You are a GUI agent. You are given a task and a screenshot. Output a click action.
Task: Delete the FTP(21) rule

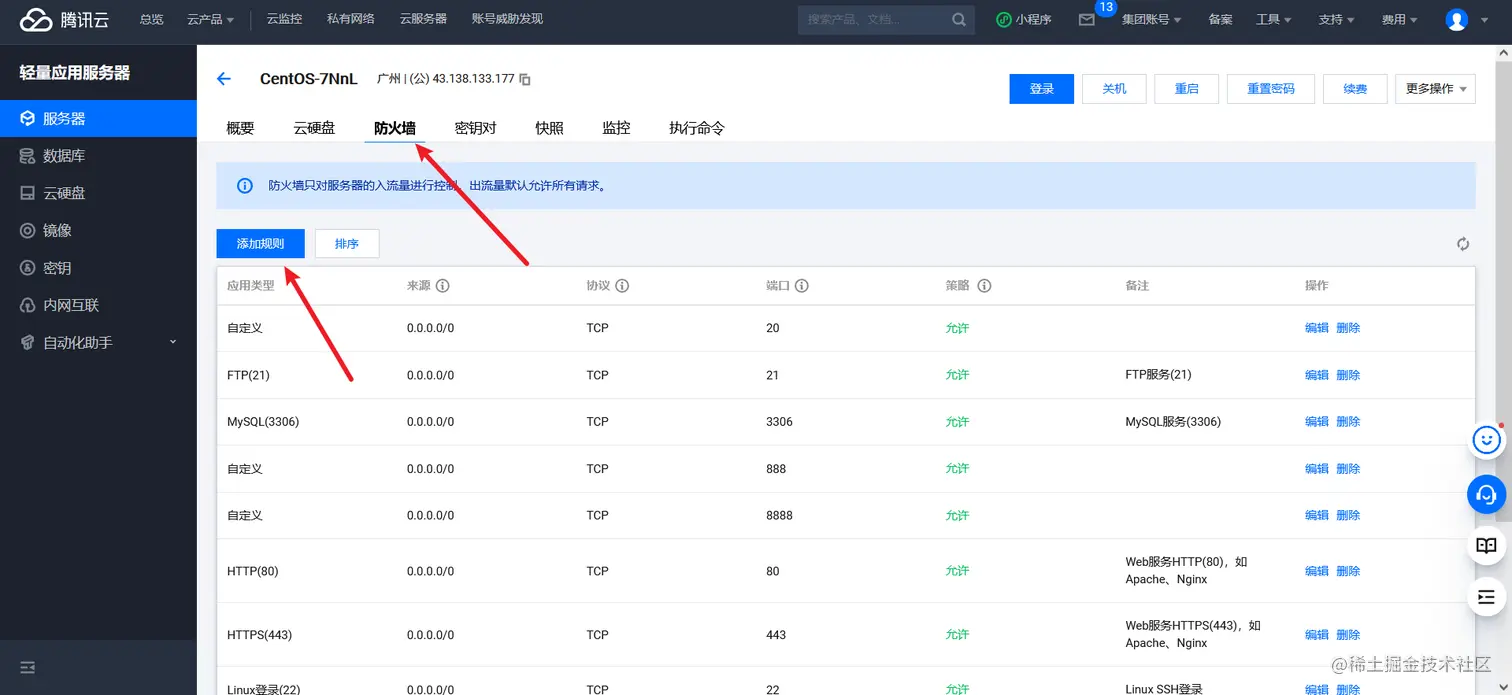coord(1348,375)
